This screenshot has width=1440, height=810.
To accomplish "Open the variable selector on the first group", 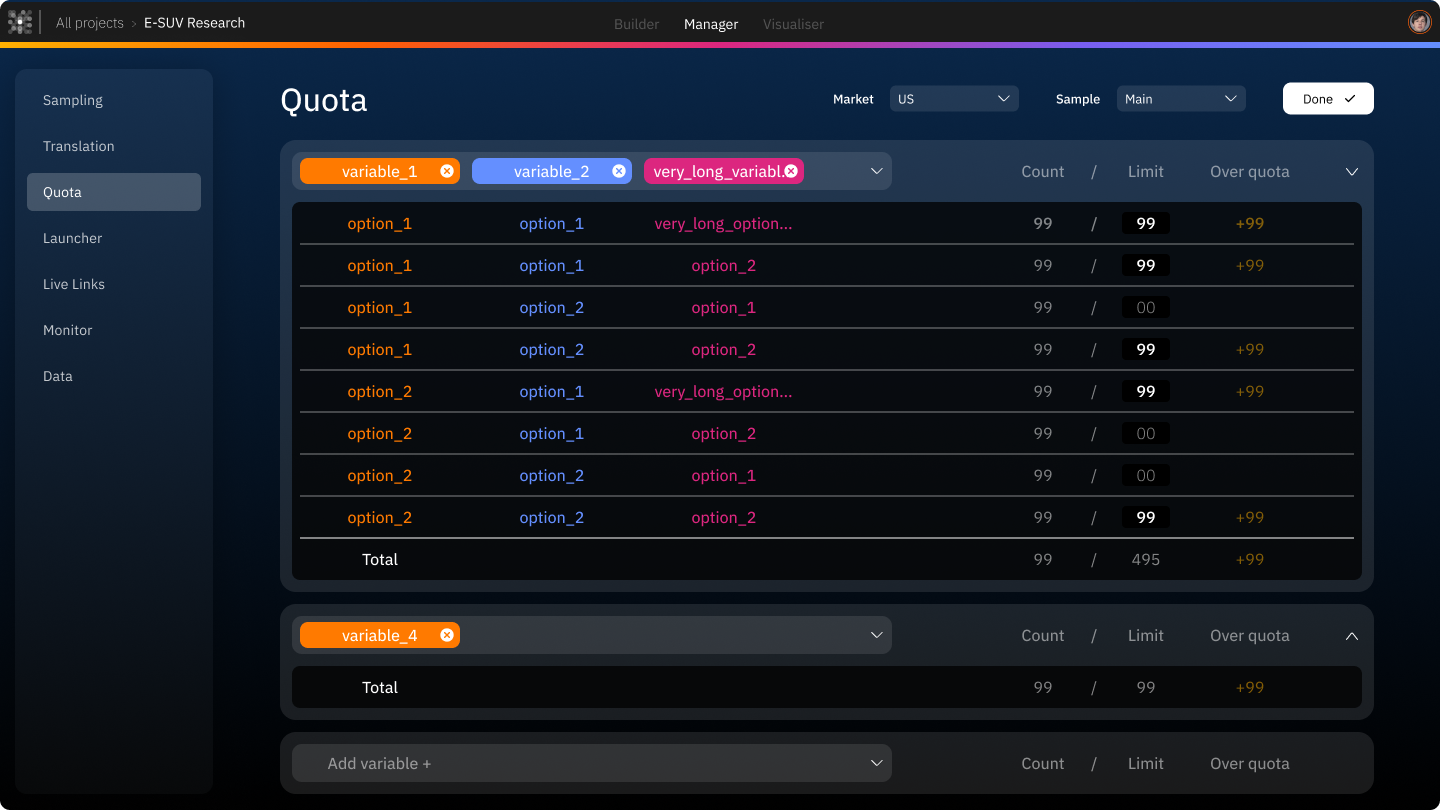I will [x=876, y=171].
